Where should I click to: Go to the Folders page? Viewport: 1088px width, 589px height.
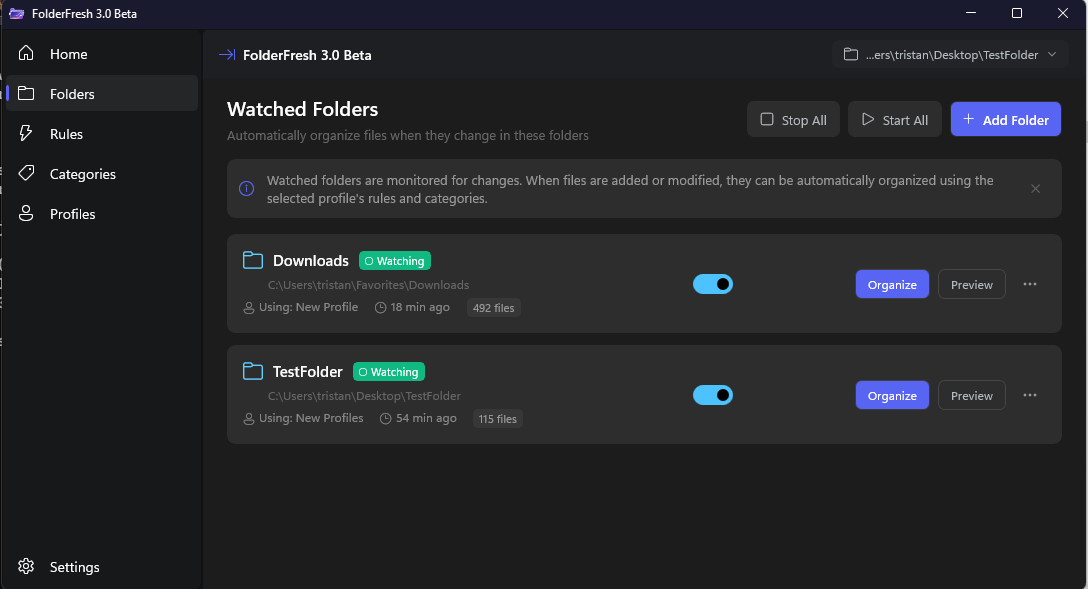(x=72, y=94)
